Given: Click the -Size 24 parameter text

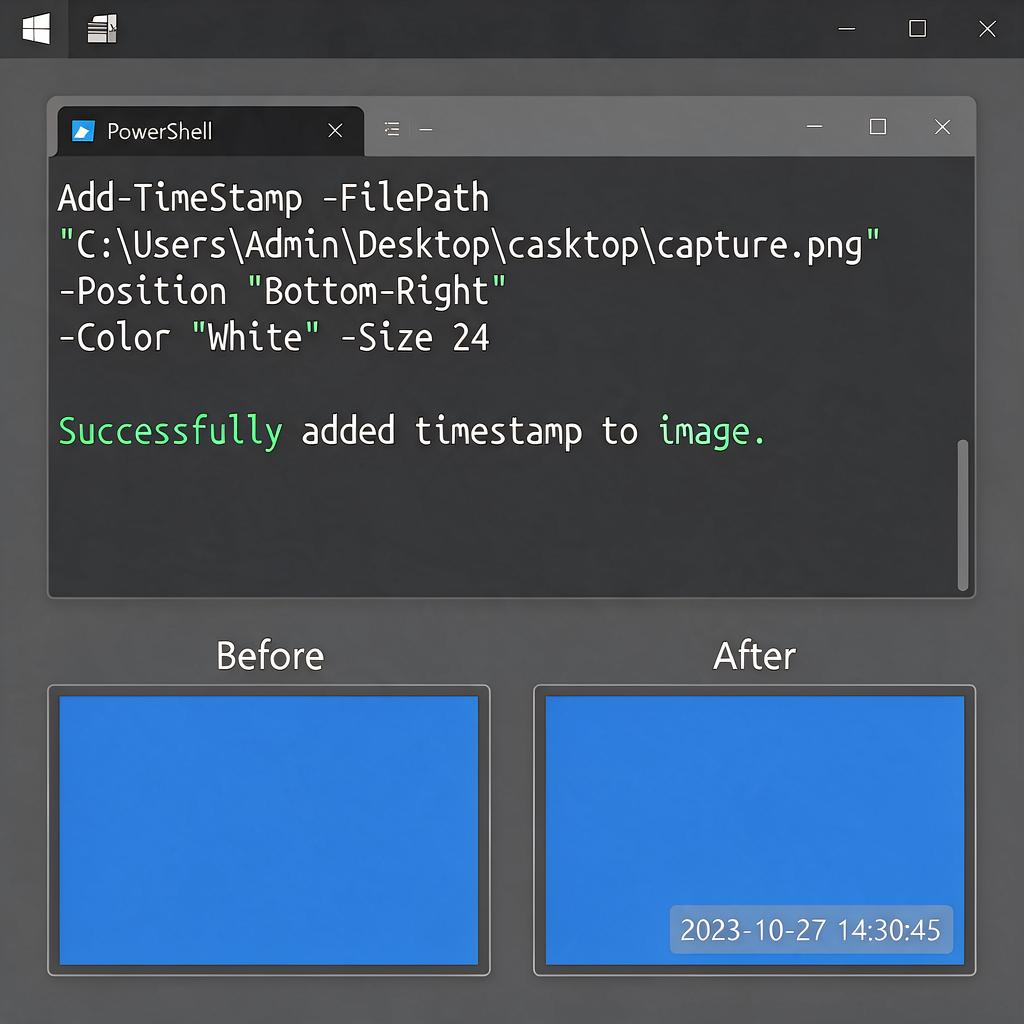Looking at the screenshot, I should point(415,338).
